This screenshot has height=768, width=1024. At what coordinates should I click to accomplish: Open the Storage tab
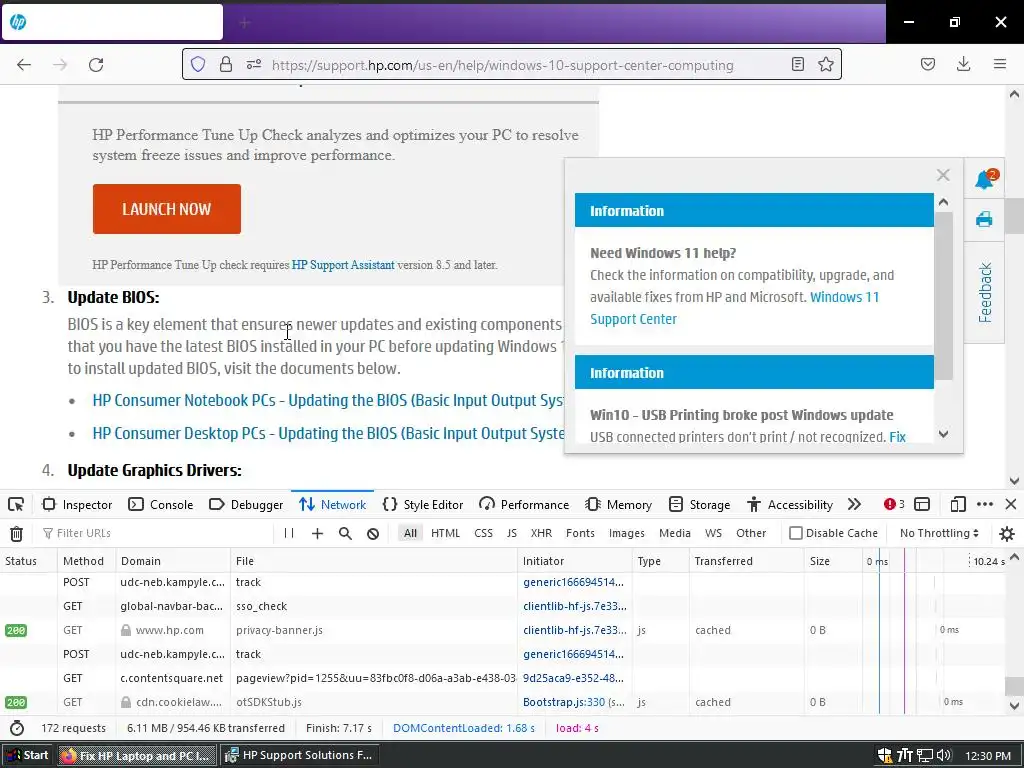point(699,504)
